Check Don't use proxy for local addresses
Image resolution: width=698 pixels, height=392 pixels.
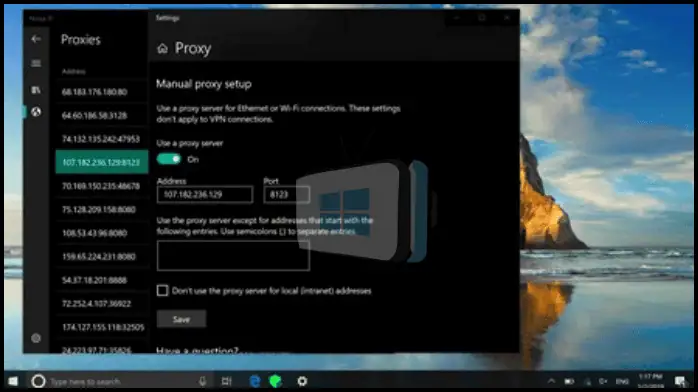(x=162, y=291)
